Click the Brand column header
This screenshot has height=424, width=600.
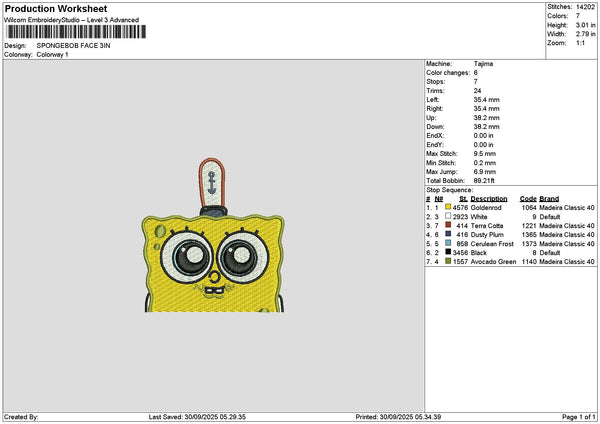point(549,199)
